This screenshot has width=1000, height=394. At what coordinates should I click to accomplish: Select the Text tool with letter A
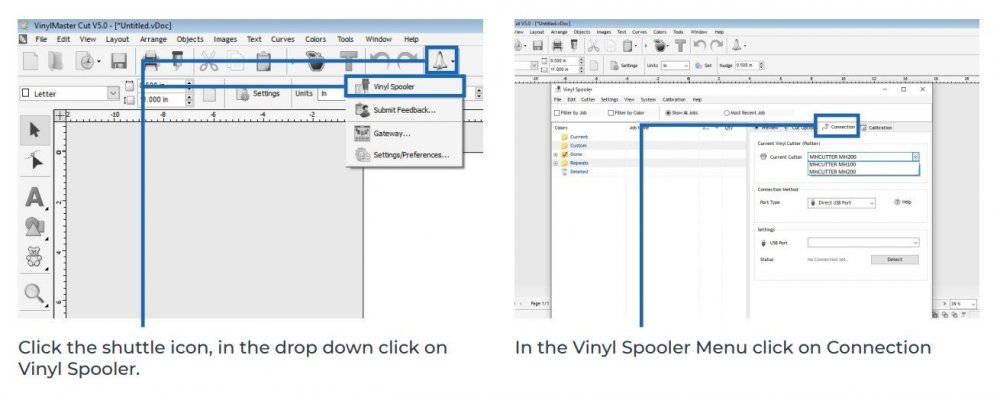34,197
